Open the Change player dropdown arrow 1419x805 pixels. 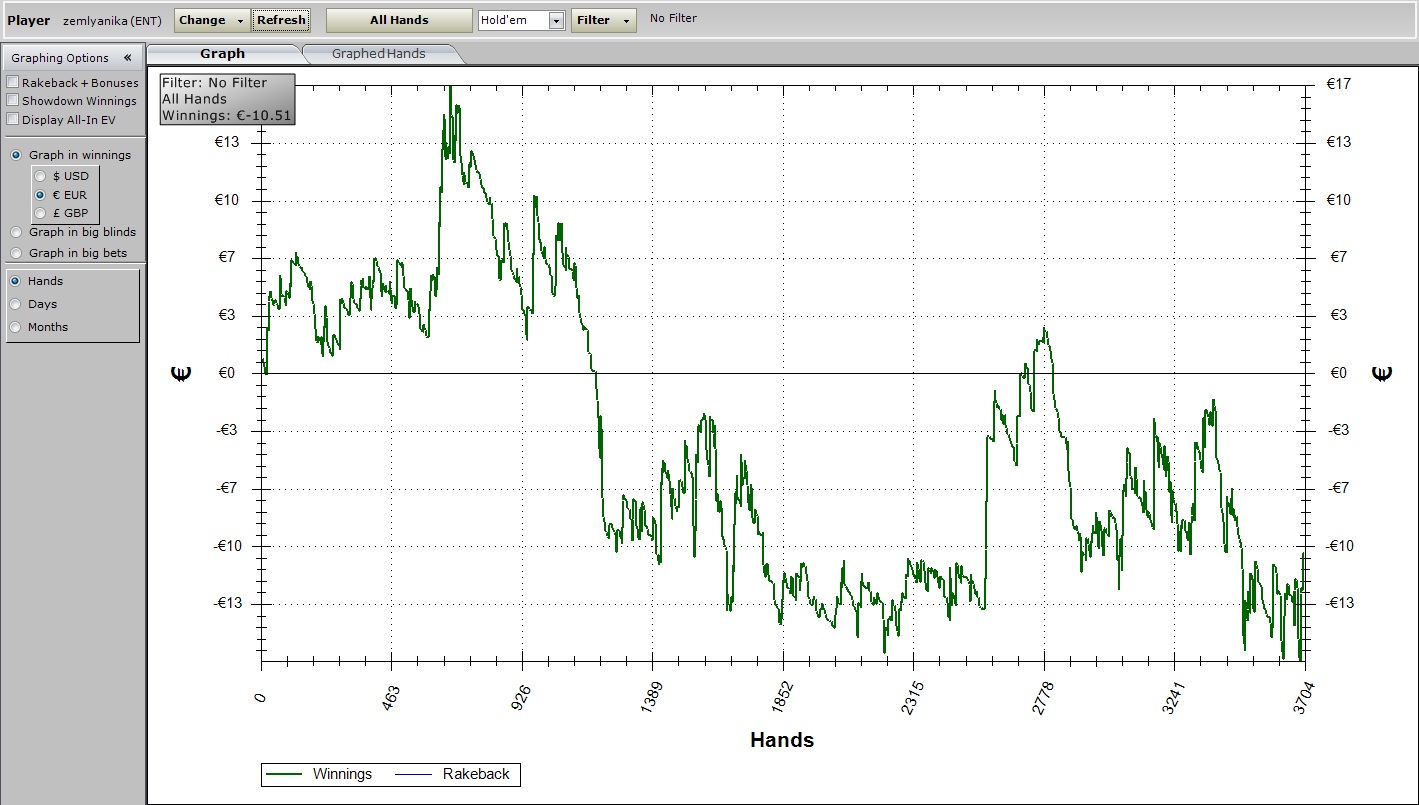click(241, 21)
